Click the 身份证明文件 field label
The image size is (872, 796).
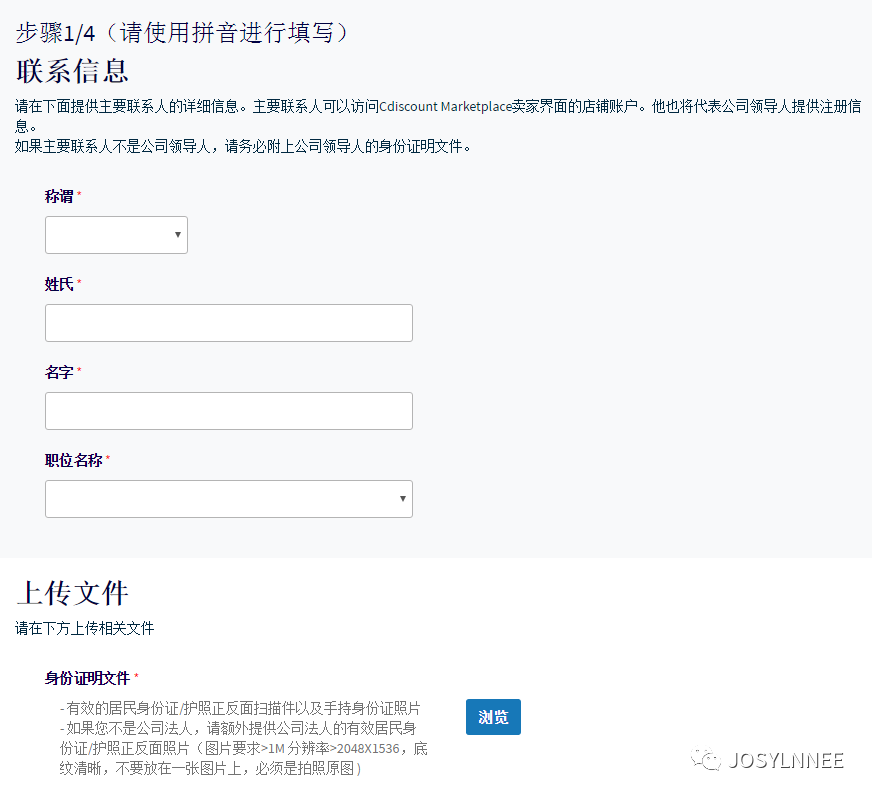[86, 678]
